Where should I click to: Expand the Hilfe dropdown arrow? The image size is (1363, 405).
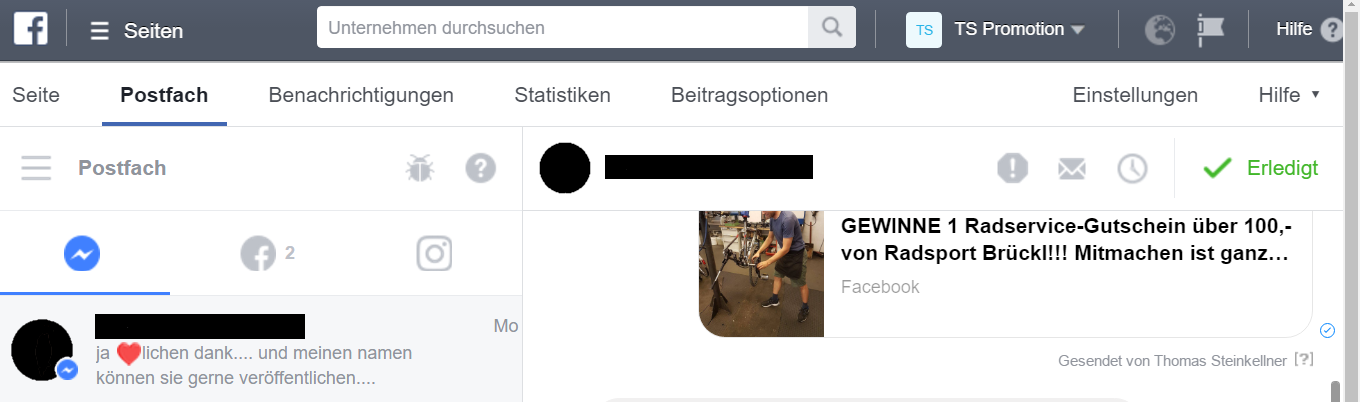1315,94
